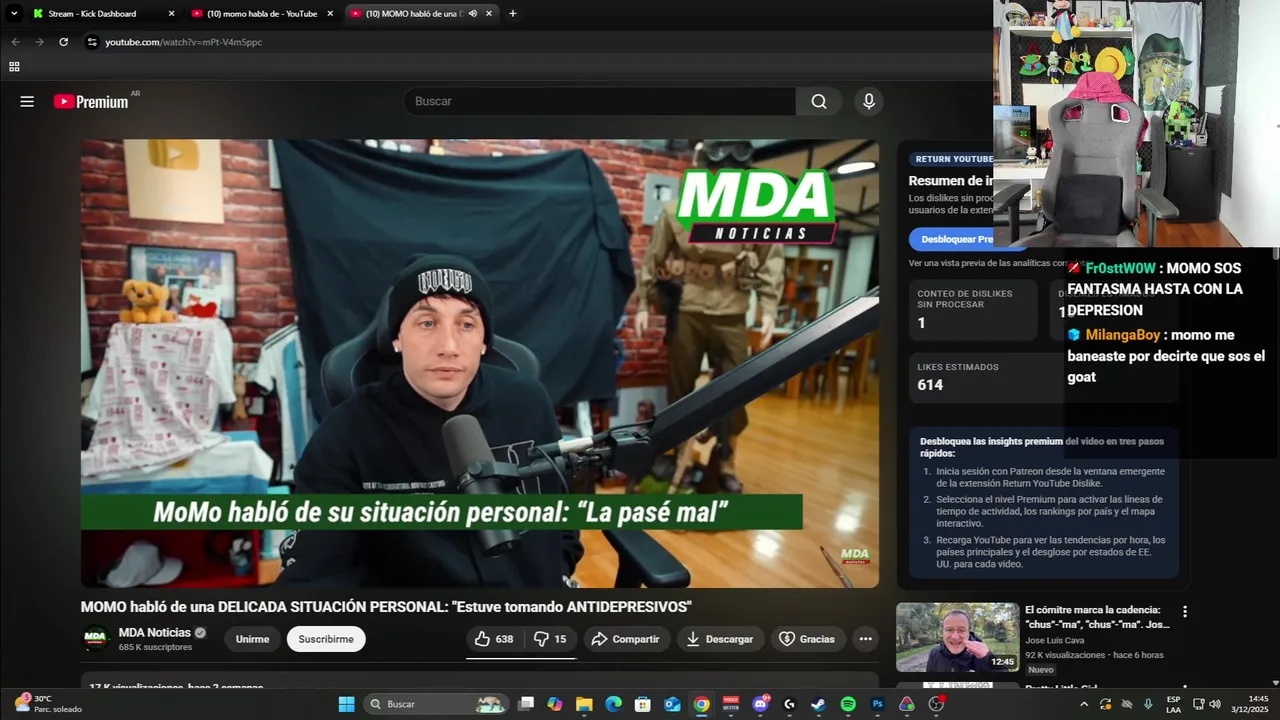Click the Windows taskbar Buscar box
This screenshot has height=720, width=1280.
[x=436, y=704]
